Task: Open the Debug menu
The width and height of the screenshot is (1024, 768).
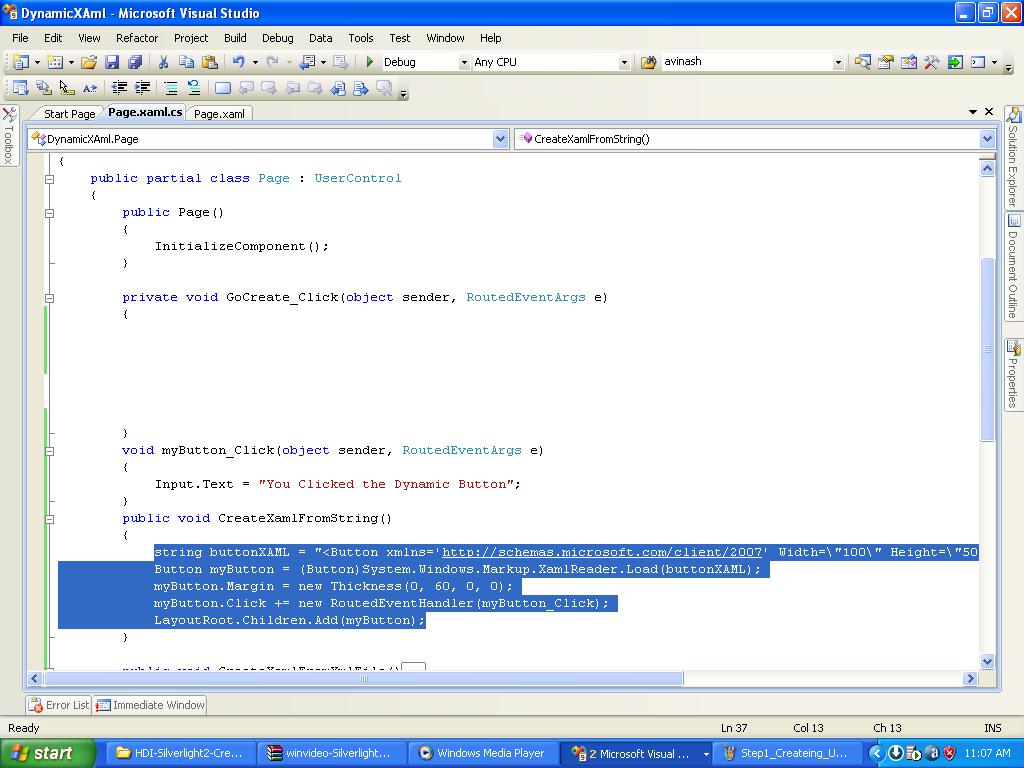Action: coord(278,38)
